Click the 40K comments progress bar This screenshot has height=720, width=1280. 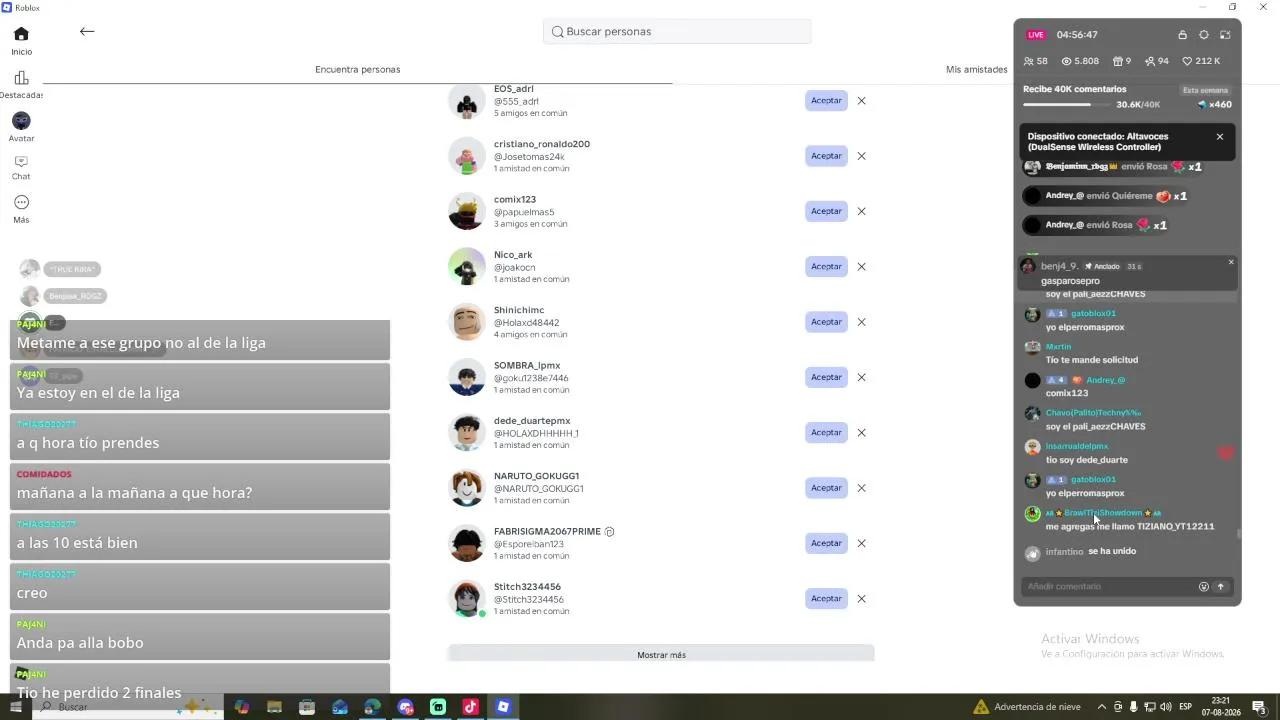tap(1068, 105)
